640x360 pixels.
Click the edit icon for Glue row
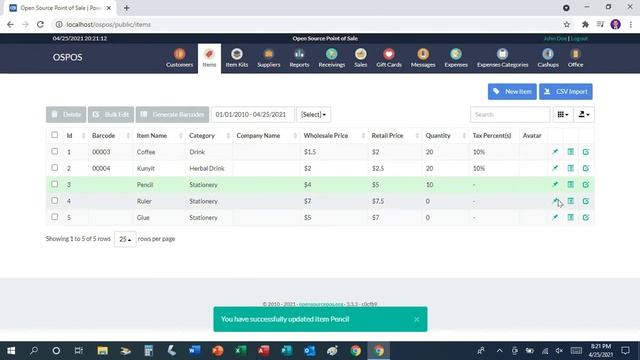pos(586,218)
